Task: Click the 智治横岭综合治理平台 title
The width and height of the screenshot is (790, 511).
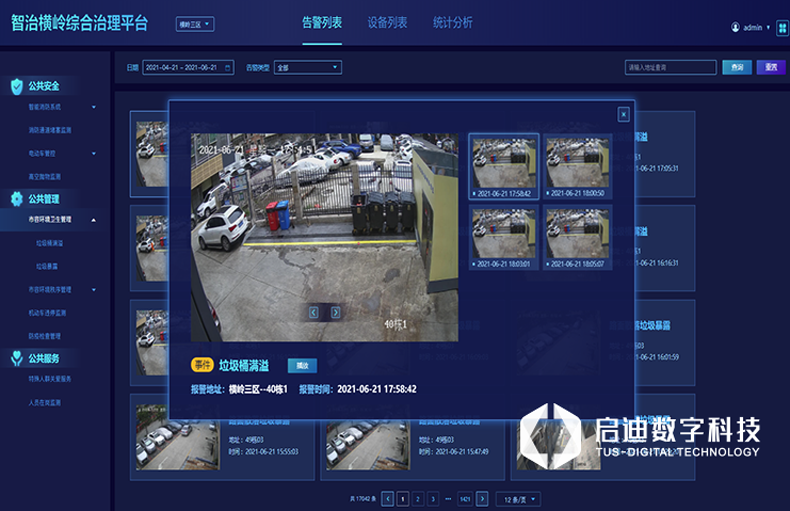Action: click(x=80, y=23)
